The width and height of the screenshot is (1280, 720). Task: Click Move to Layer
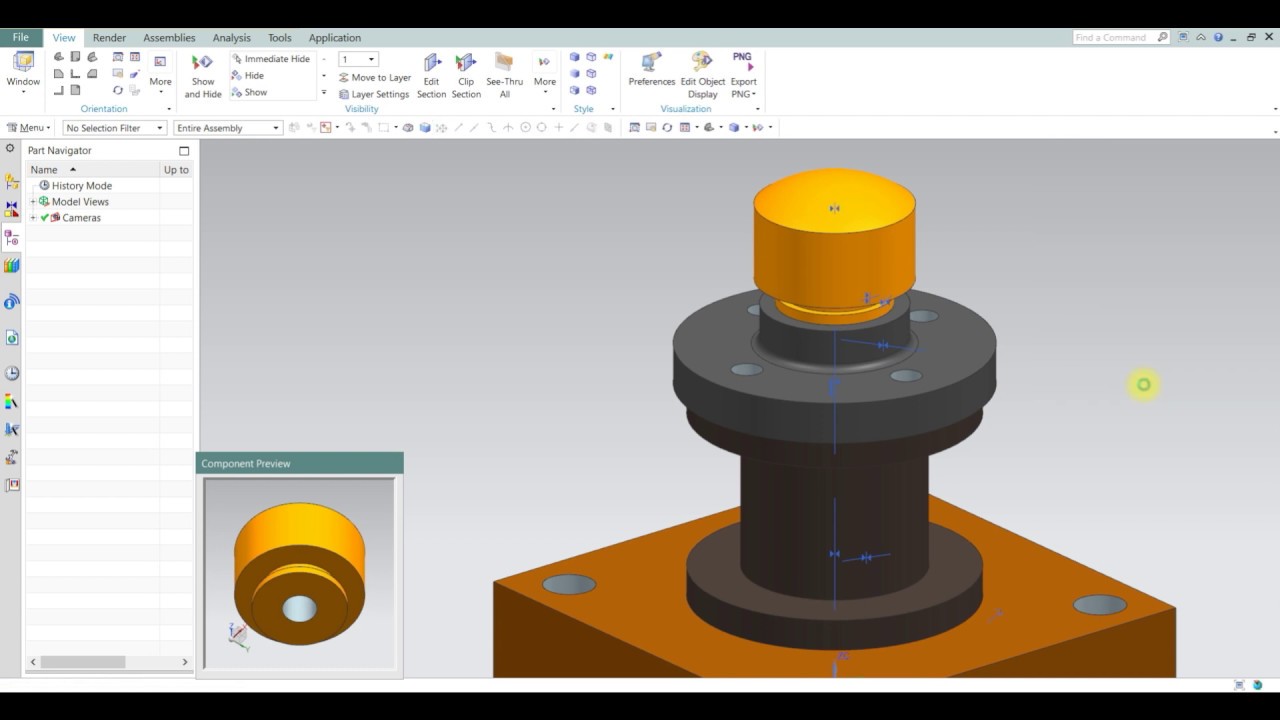(375, 77)
